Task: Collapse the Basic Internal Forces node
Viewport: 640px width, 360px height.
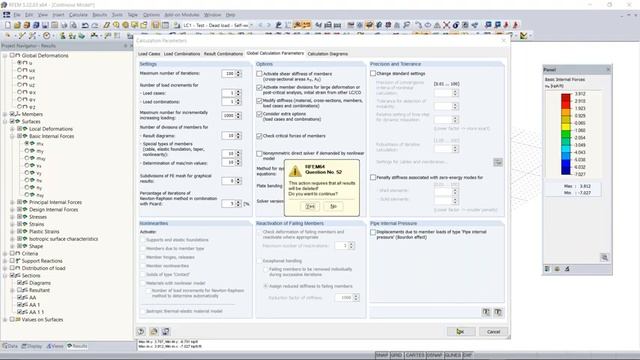Action: [12, 136]
